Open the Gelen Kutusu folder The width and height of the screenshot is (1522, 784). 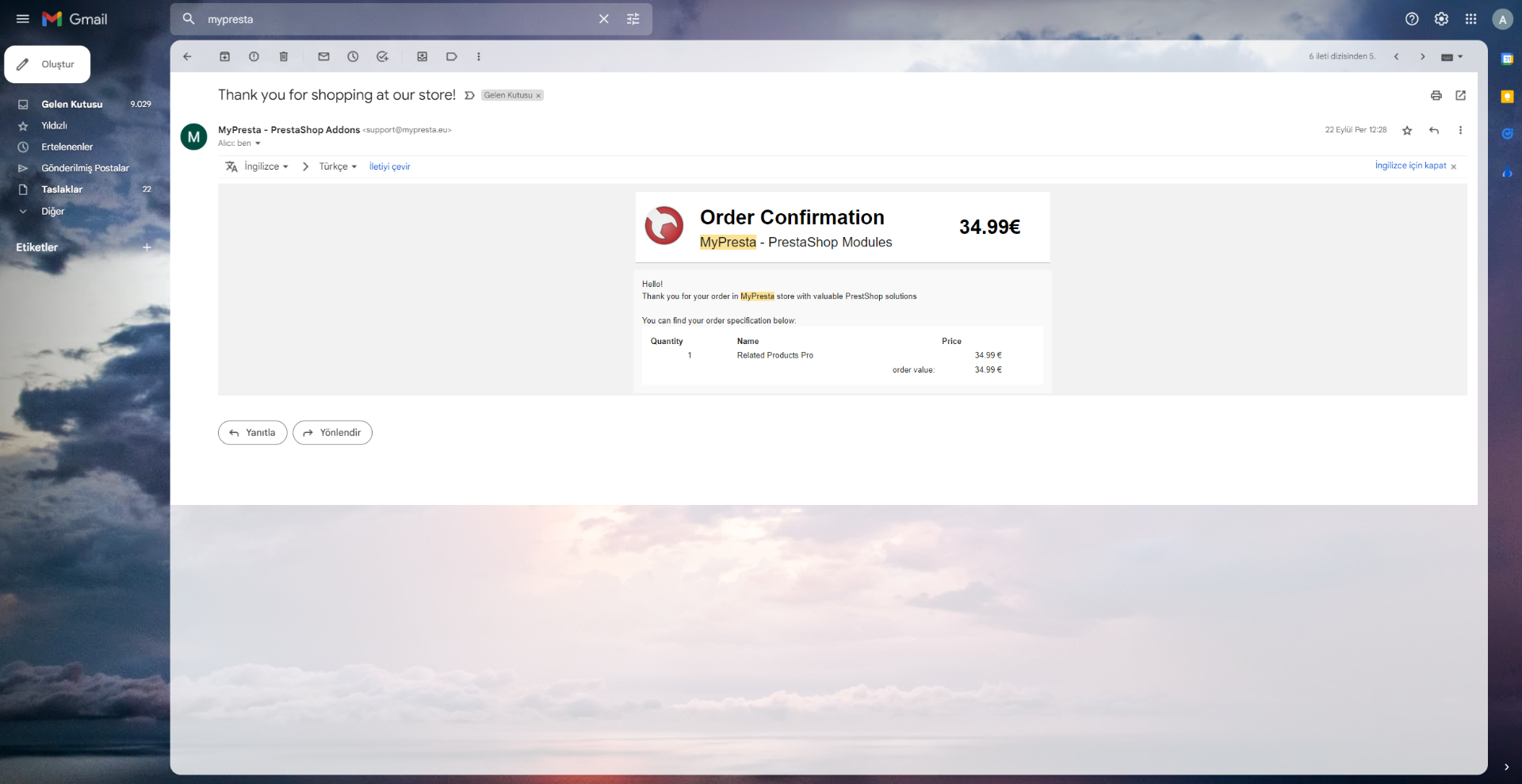coord(71,104)
